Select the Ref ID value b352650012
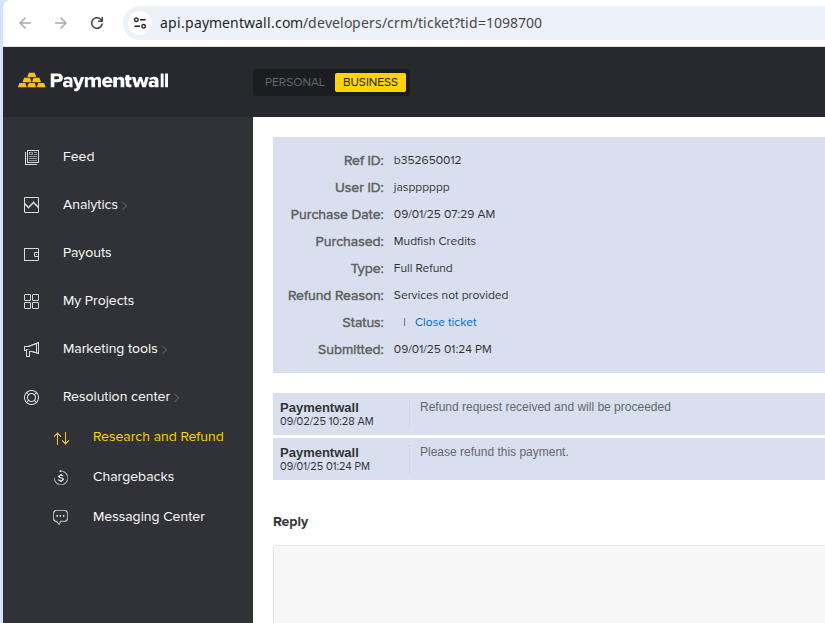The width and height of the screenshot is (825, 623). 427,160
